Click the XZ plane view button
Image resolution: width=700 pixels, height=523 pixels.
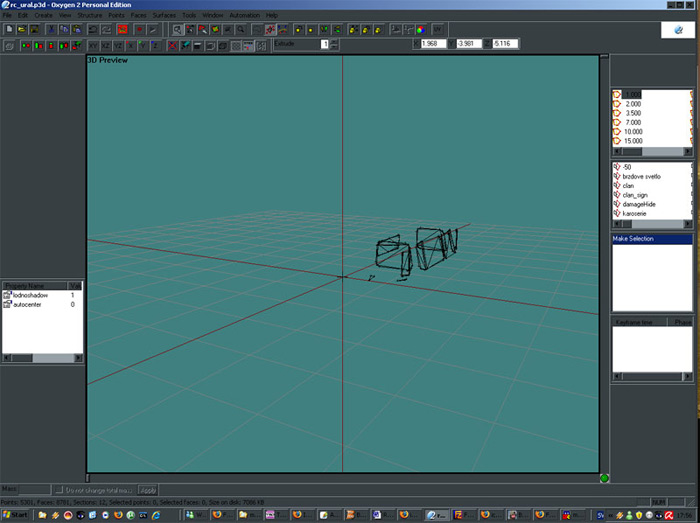point(106,46)
